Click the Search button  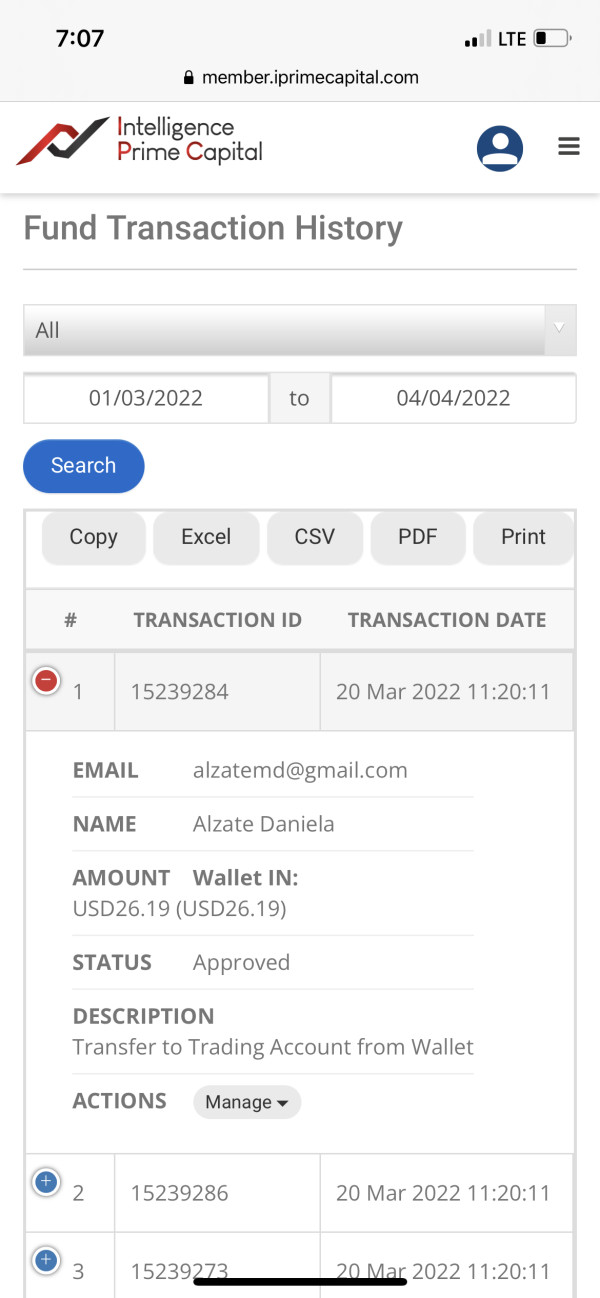(84, 466)
